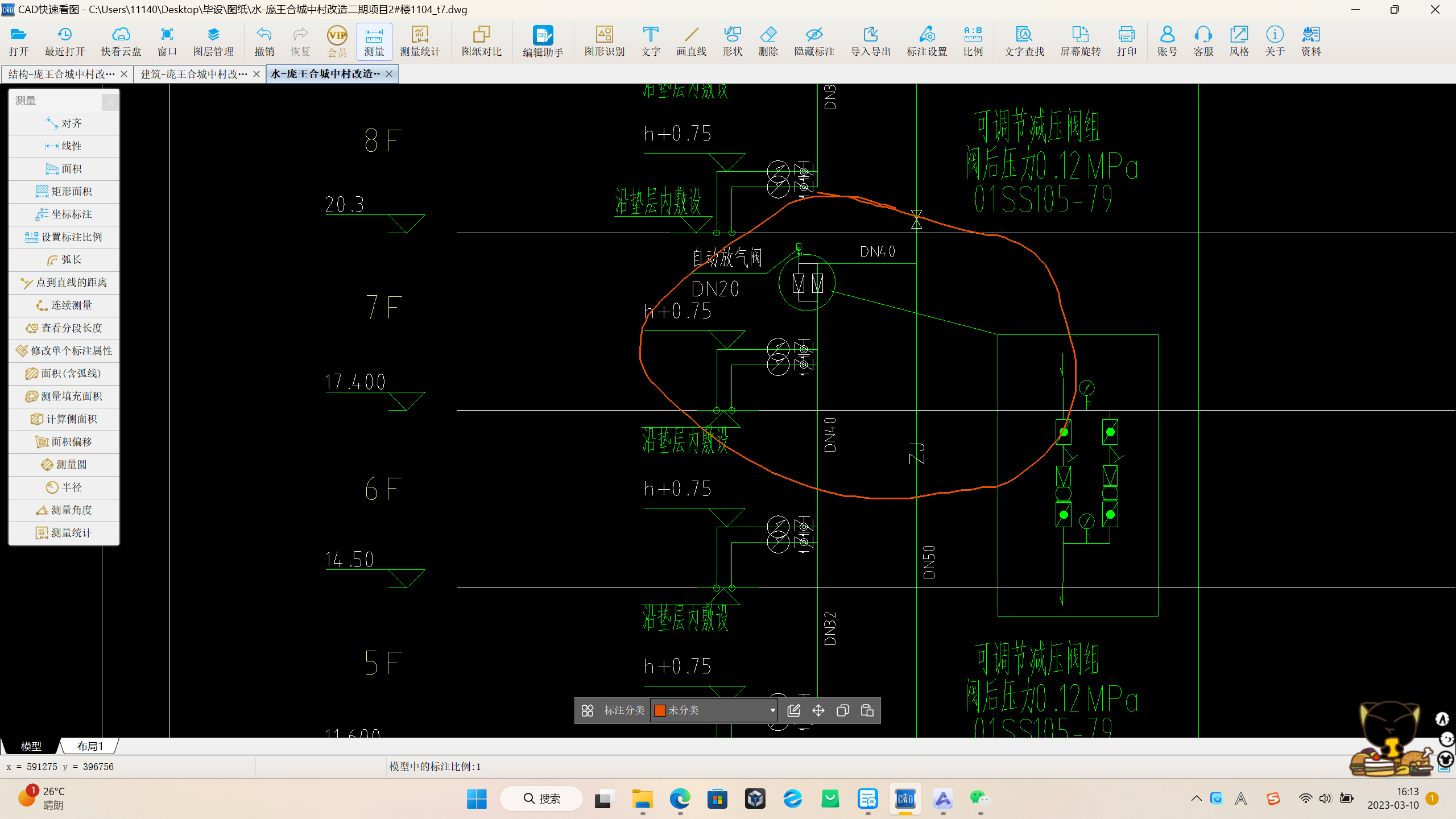Click 设置标注比例 in measure panel
Screen dimensions: 1456x819
[64, 237]
